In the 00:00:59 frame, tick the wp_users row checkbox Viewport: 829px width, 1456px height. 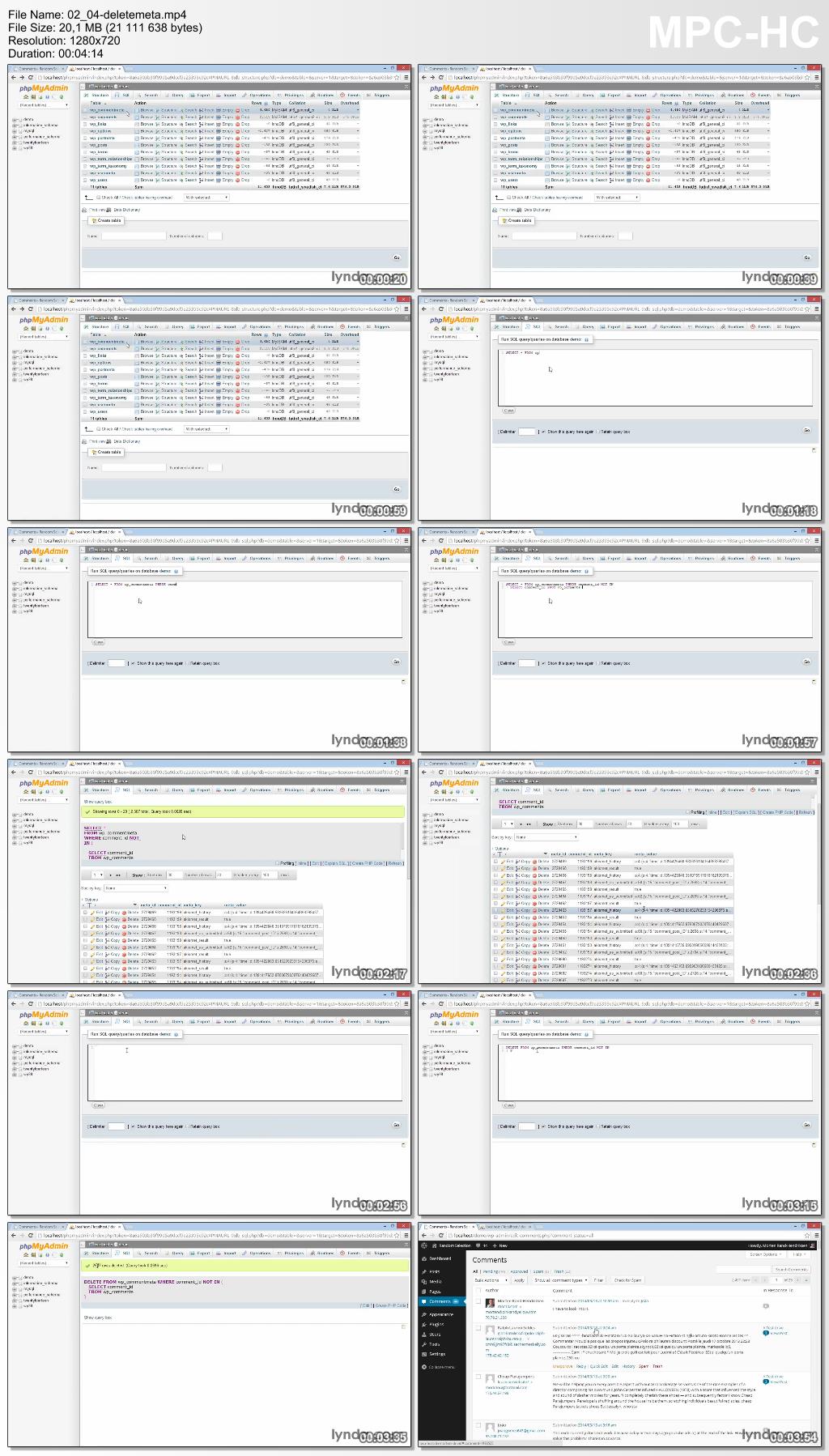point(86,411)
